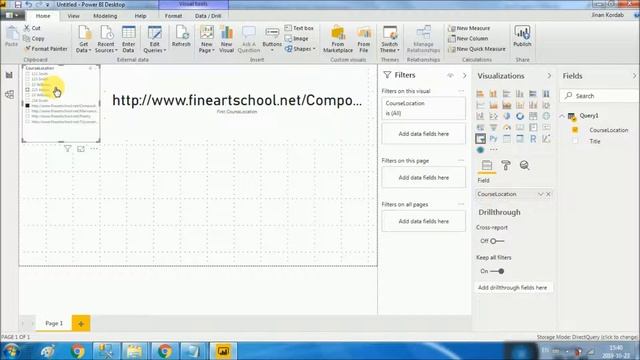640x360 pixels.
Task: Click New Quick Measure
Action: (x=476, y=49)
